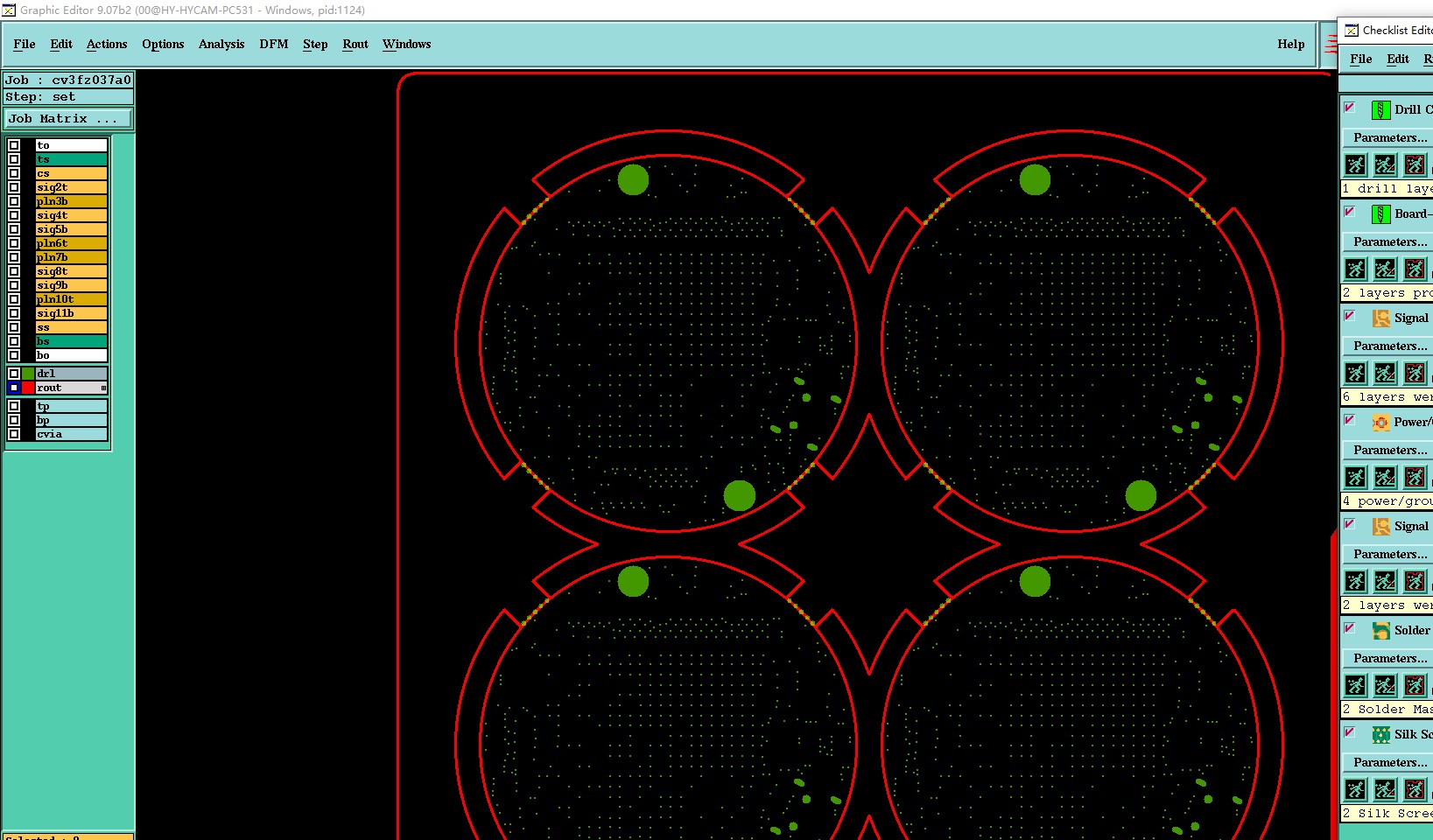Click red-outlined running-man under Silk Screen checks
Screen dimensions: 1433x840
coord(1415,789)
